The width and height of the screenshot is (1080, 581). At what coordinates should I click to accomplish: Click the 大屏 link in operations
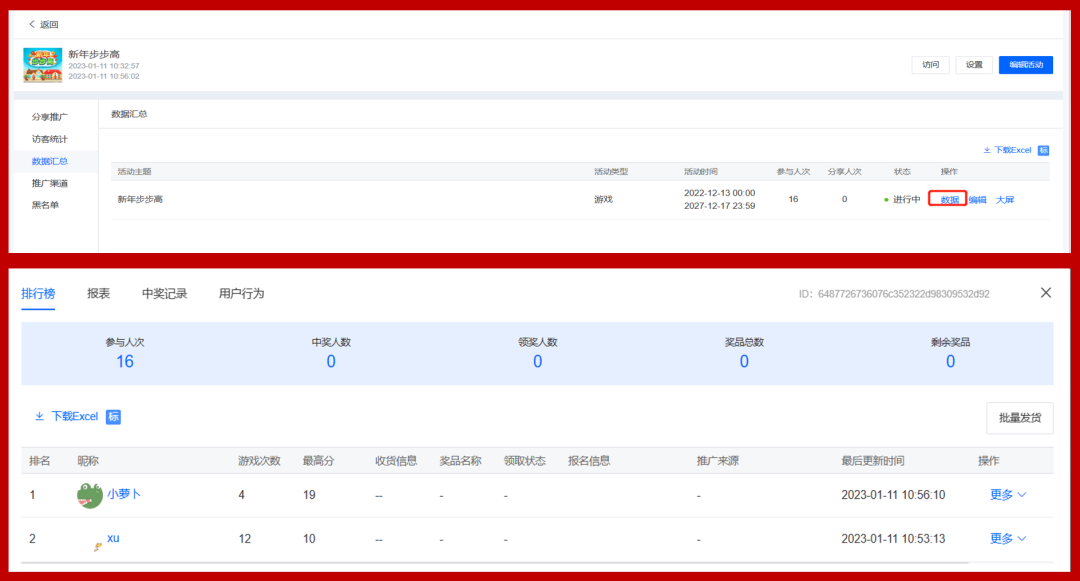1005,200
